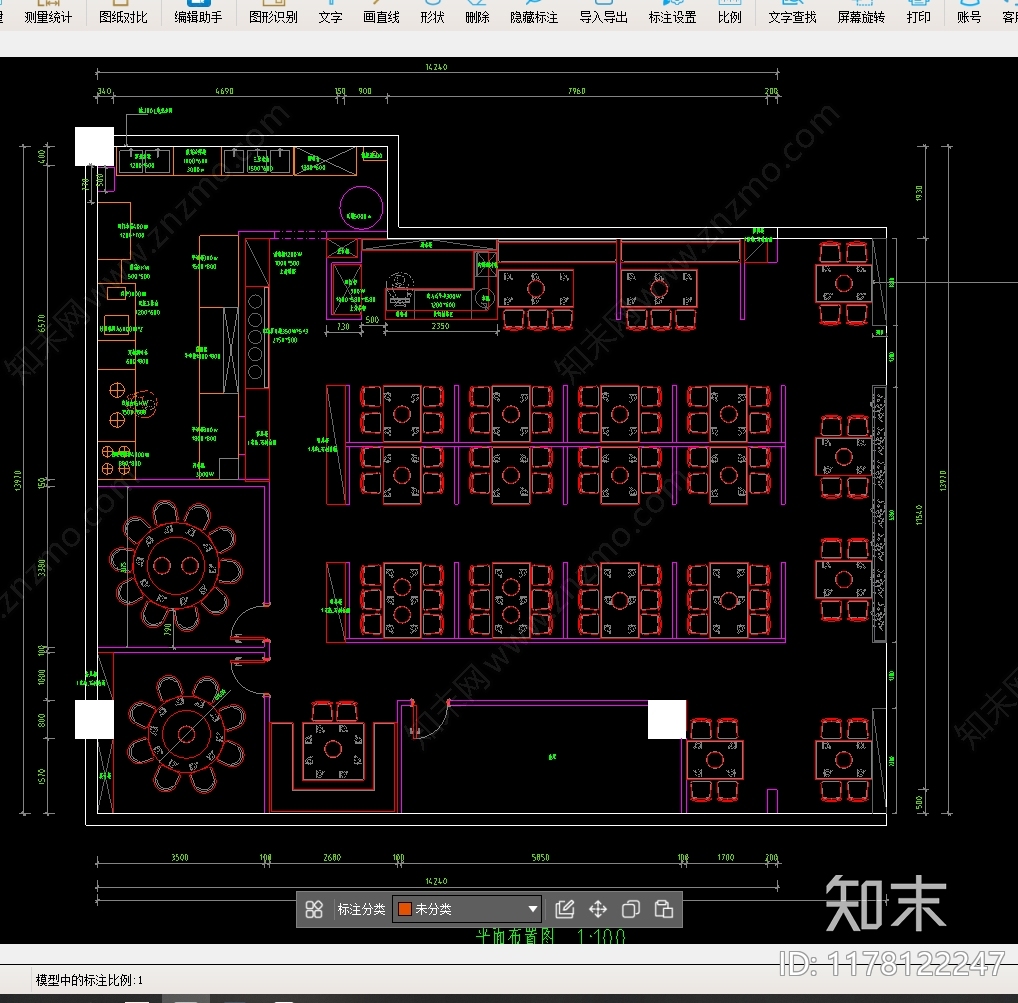The width and height of the screenshot is (1018, 1003).
Task: Open the 账号 account menu
Action: 969,12
